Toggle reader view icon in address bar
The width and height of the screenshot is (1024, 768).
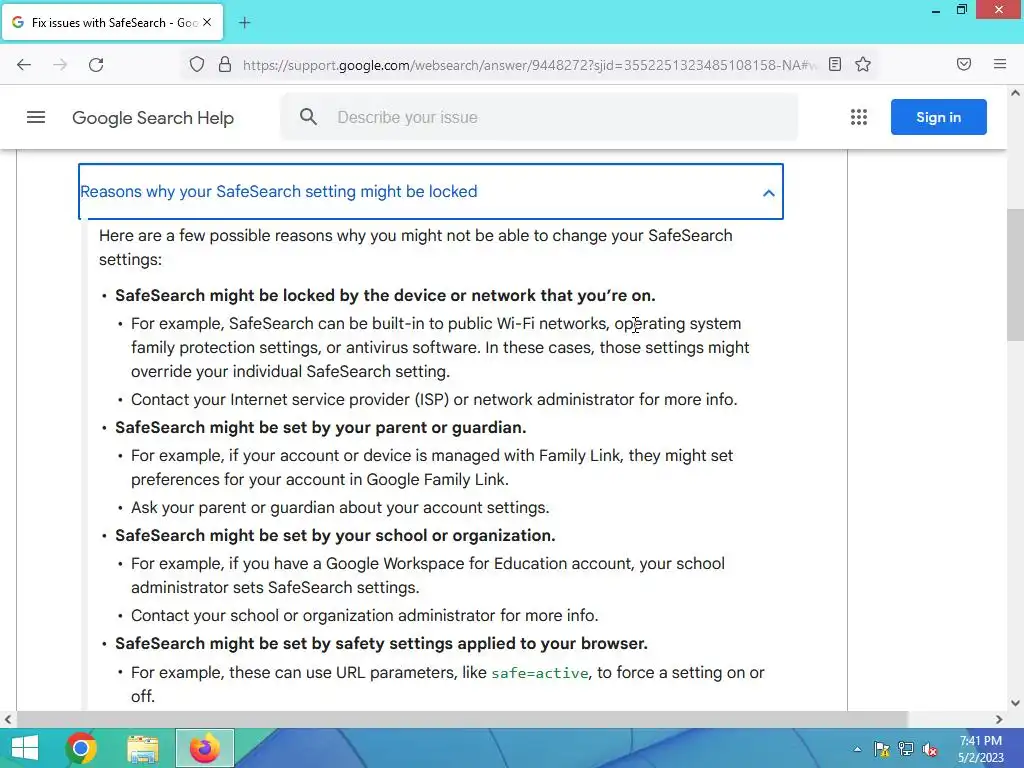(835, 64)
